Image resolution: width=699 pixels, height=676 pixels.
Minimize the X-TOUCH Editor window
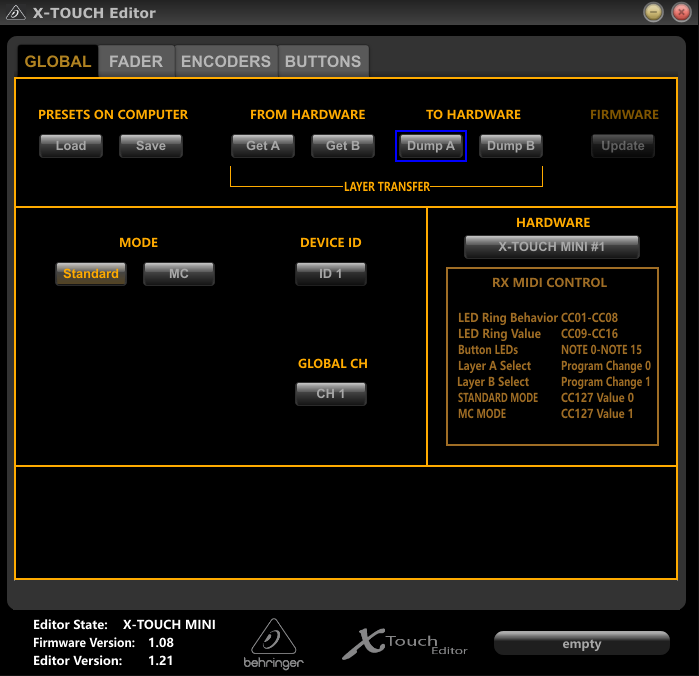(x=653, y=12)
